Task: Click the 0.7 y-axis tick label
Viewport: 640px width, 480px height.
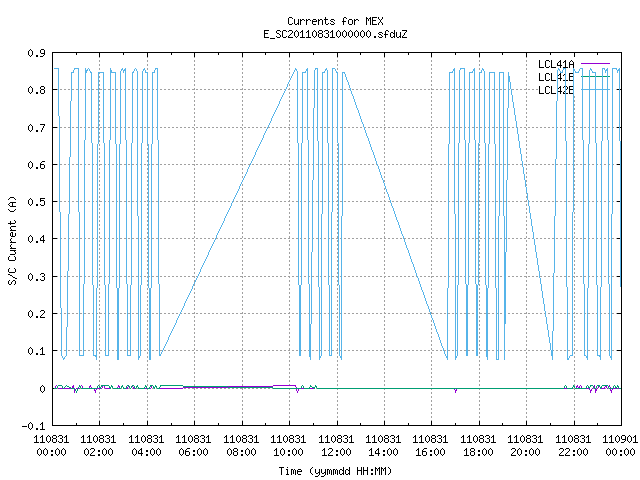Action: pos(36,128)
